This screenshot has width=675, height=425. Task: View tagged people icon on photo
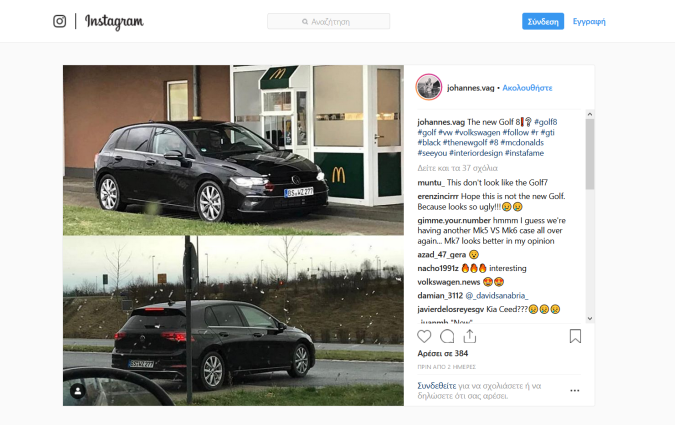pyautogui.click(x=78, y=391)
